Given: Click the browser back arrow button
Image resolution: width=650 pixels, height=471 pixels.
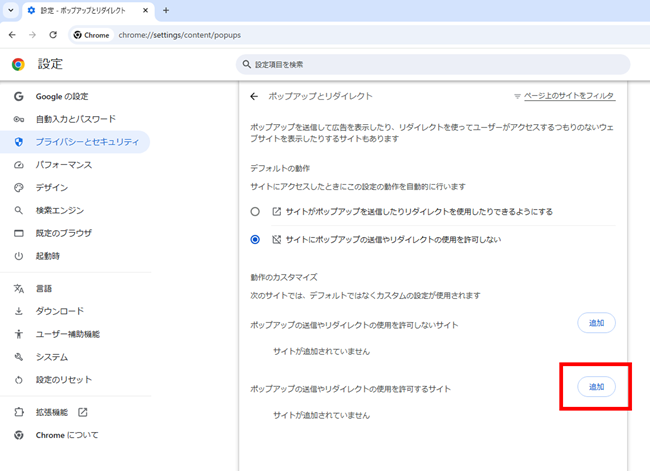Looking at the screenshot, I should [12, 35].
